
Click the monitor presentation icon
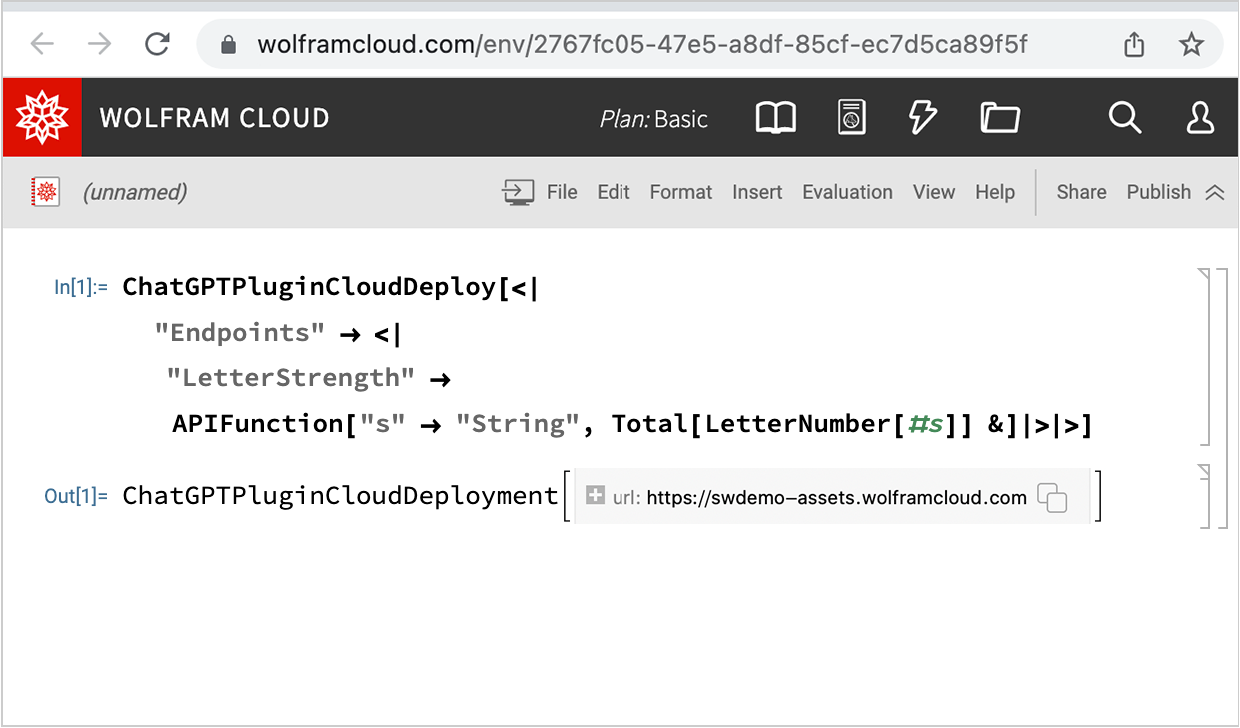518,192
